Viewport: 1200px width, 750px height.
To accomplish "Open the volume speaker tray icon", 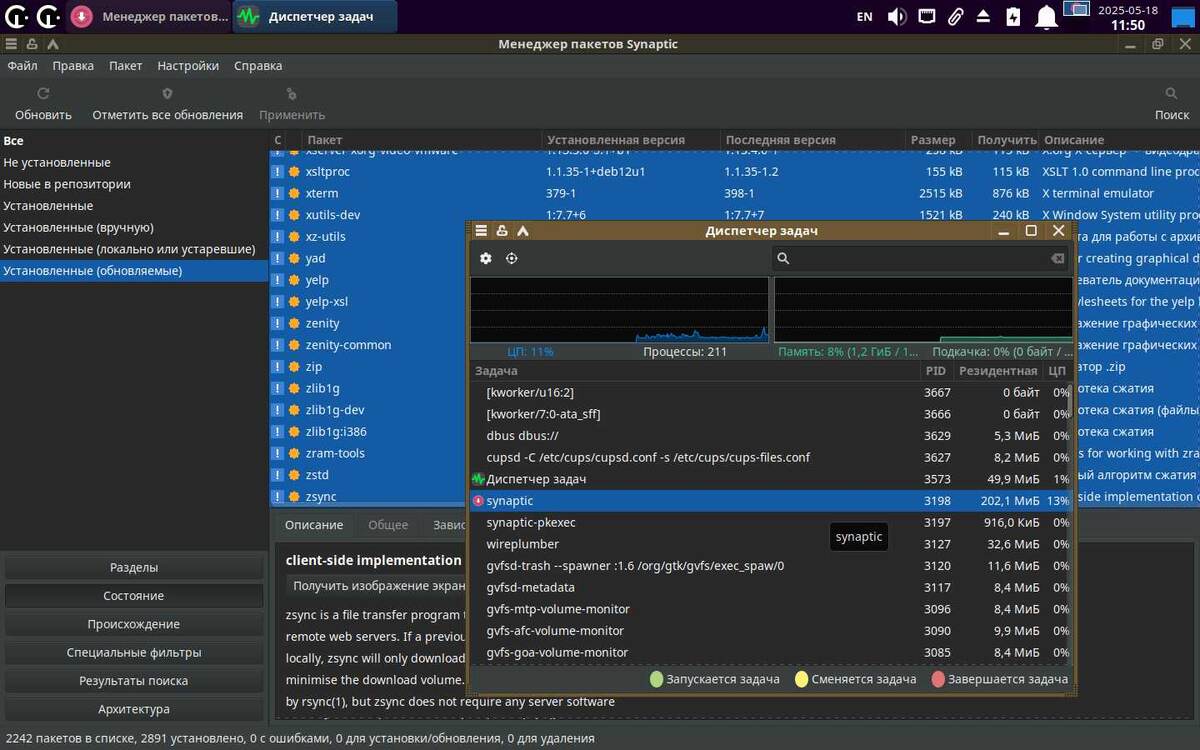I will coord(897,16).
